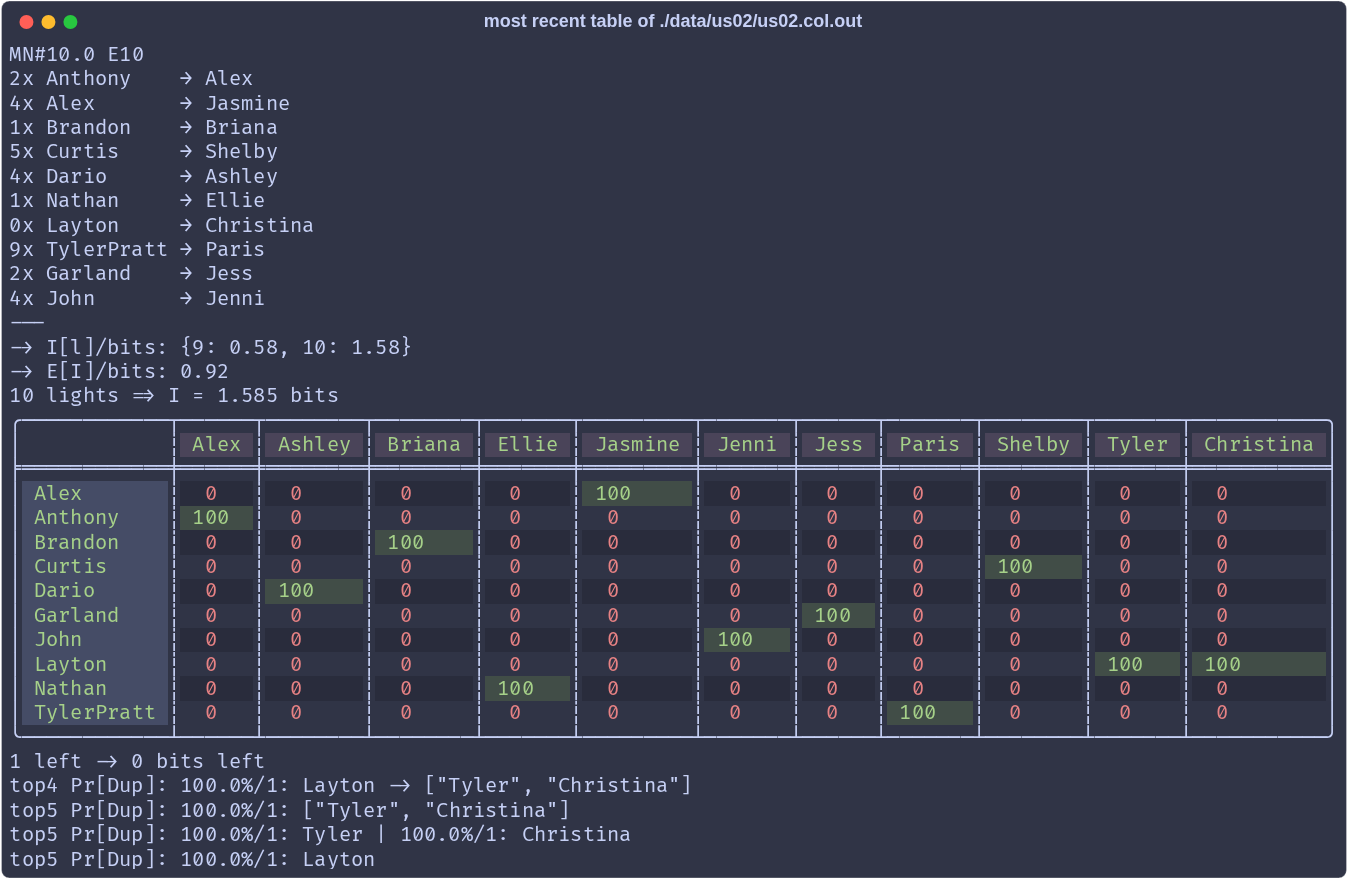Click the 100 cell for John and Jenni
This screenshot has height=879, width=1348.
coord(747,639)
